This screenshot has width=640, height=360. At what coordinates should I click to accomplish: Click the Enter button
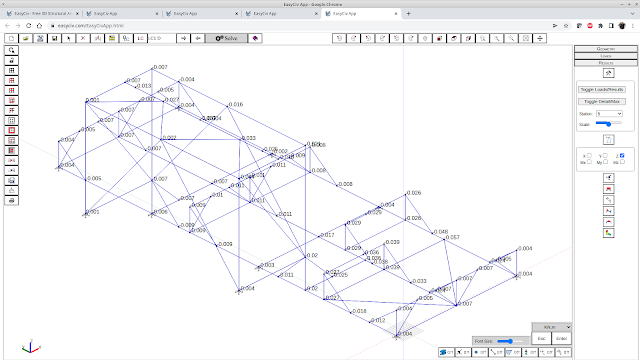(561, 338)
